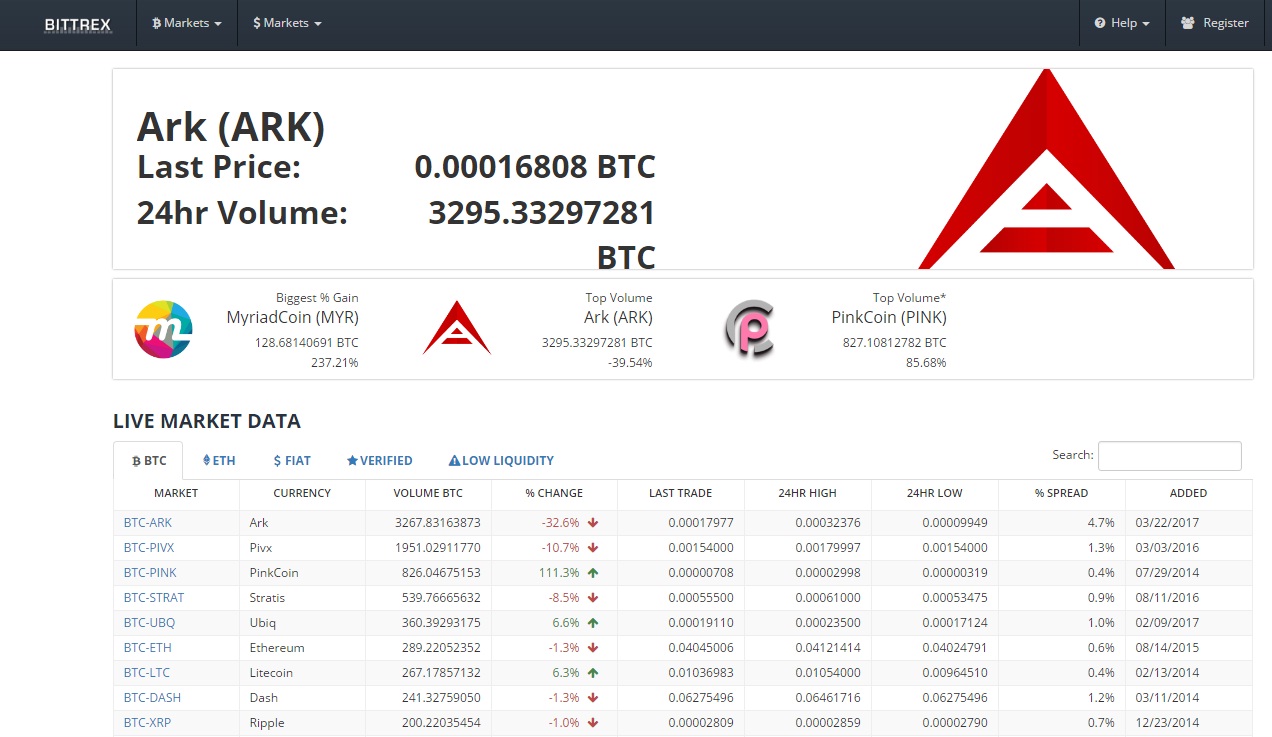Click the green up arrow in PinkCoin row
The width and height of the screenshot is (1272, 737).
tap(593, 573)
